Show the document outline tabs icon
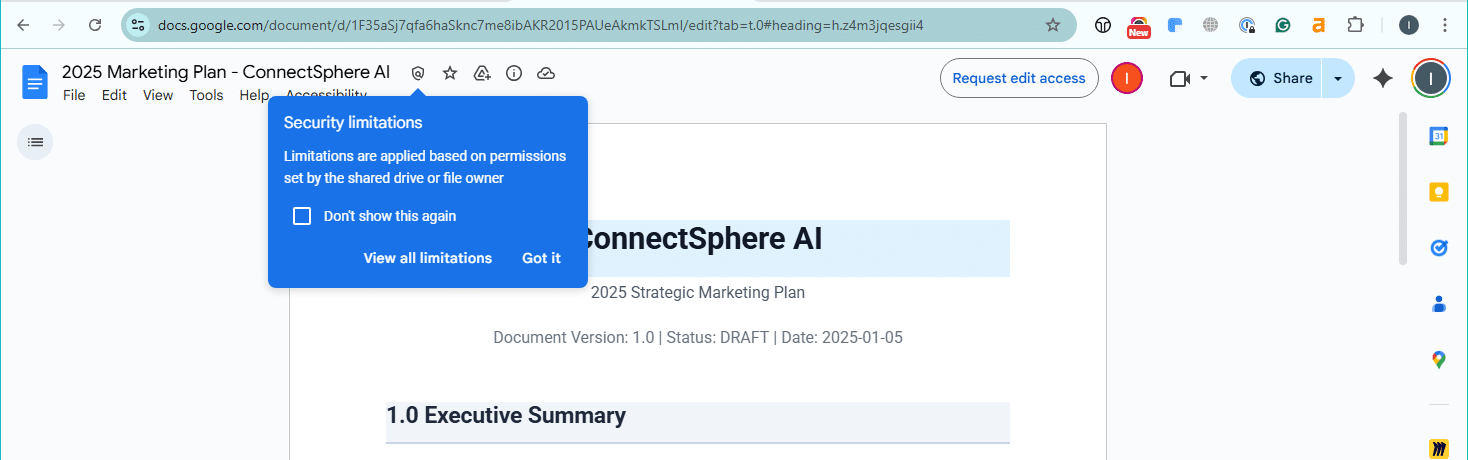Image resolution: width=1468 pixels, height=460 pixels. point(35,142)
